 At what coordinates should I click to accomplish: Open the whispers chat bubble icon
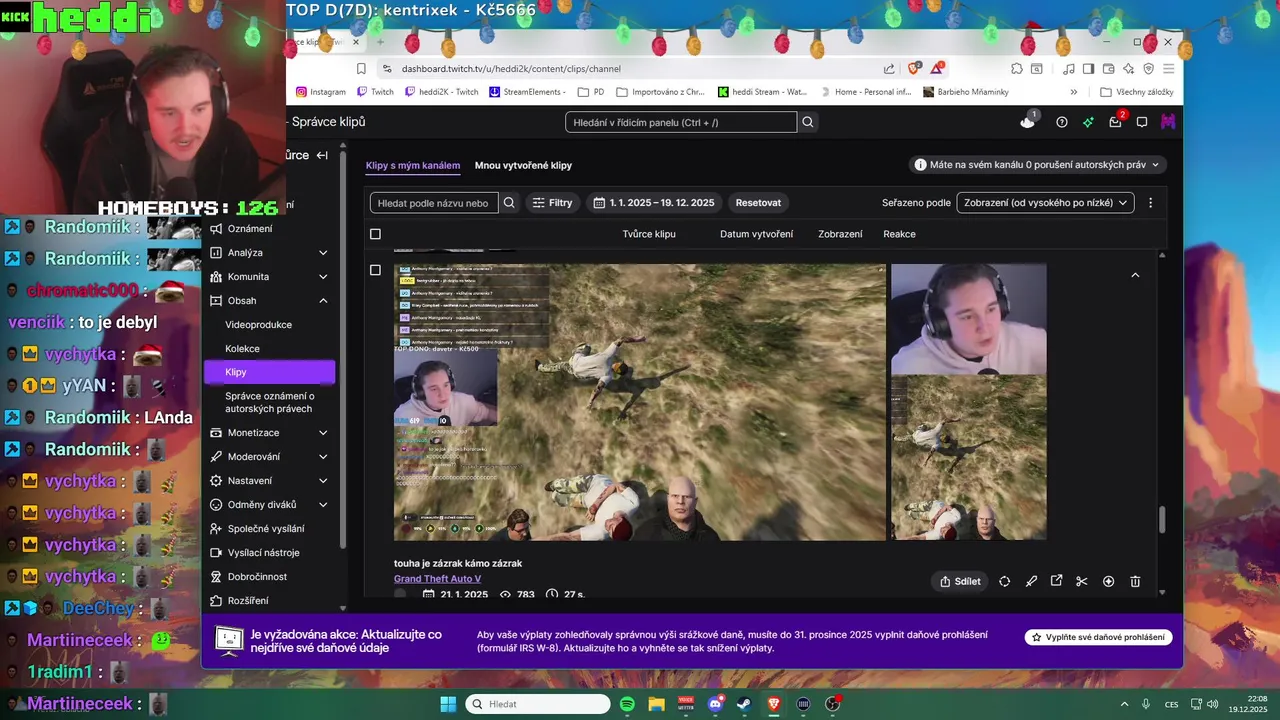(1142, 122)
